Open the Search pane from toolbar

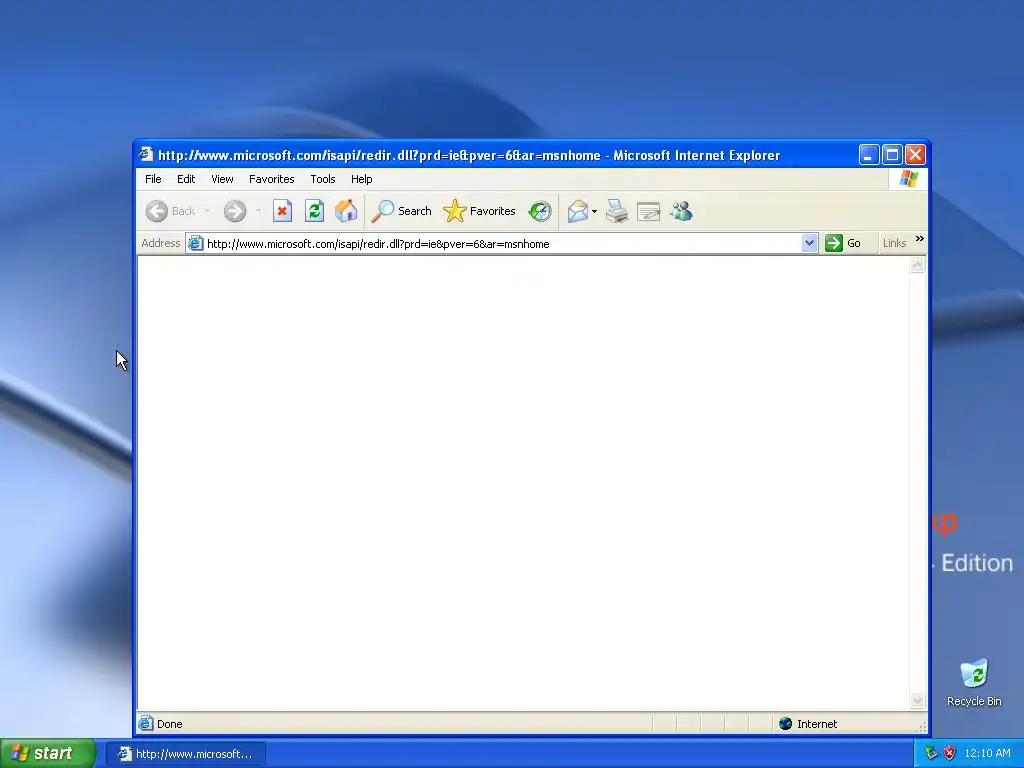pyautogui.click(x=401, y=211)
